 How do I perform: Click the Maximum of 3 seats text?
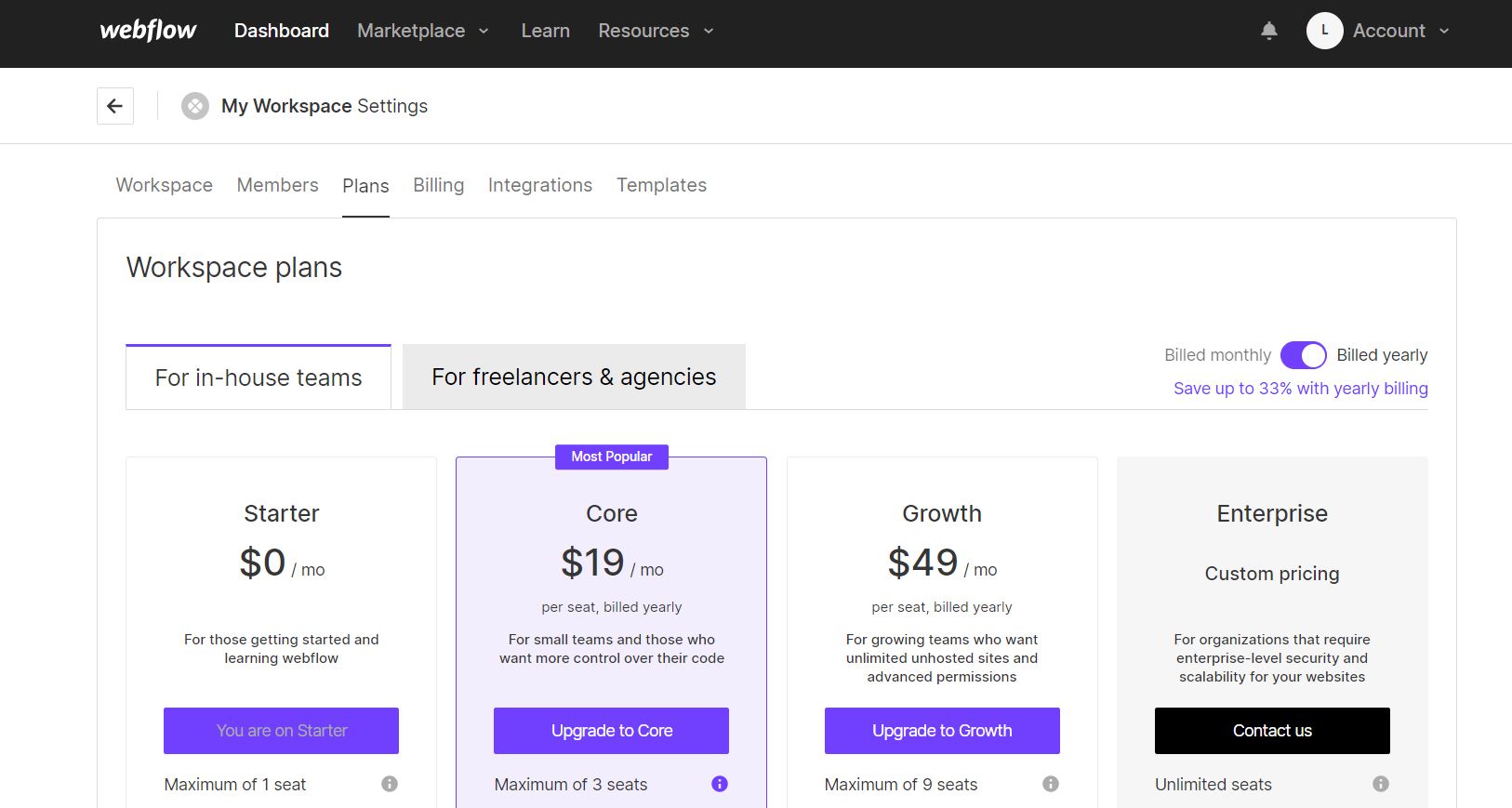pyautogui.click(x=571, y=785)
